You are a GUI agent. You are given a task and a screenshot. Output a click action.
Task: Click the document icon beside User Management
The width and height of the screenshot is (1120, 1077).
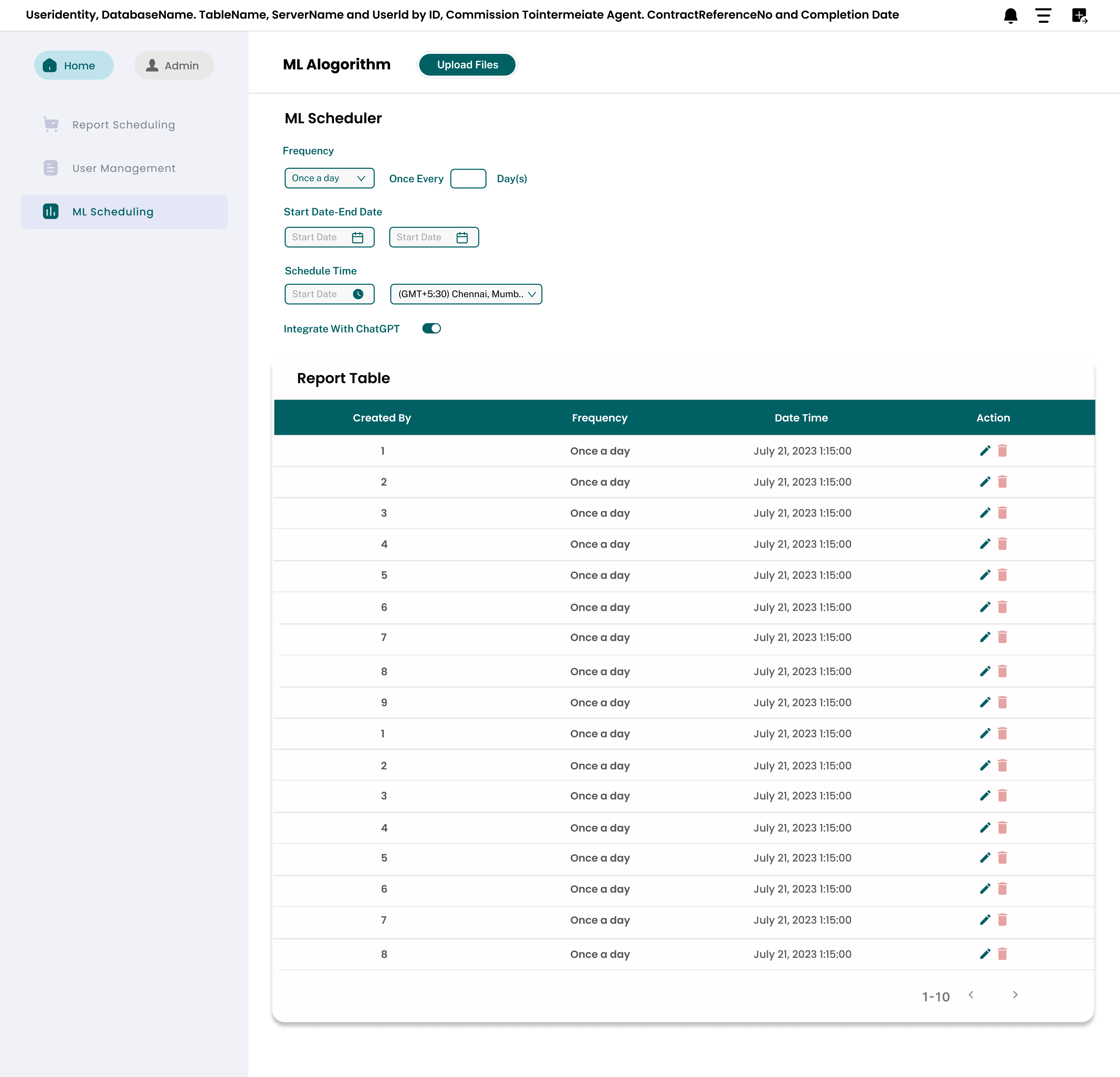point(51,168)
